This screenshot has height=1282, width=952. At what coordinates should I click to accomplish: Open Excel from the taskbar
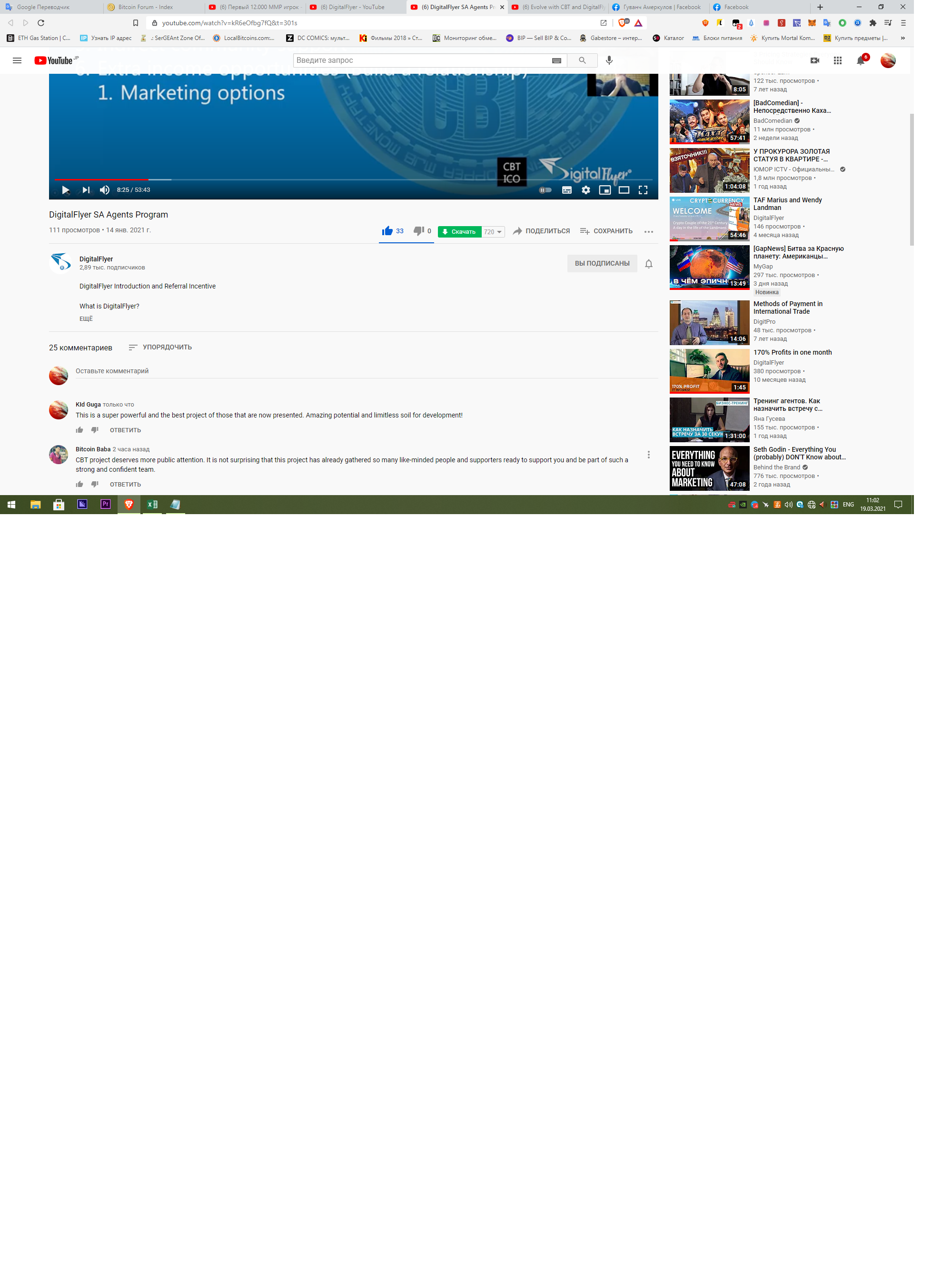pyautogui.click(x=153, y=505)
